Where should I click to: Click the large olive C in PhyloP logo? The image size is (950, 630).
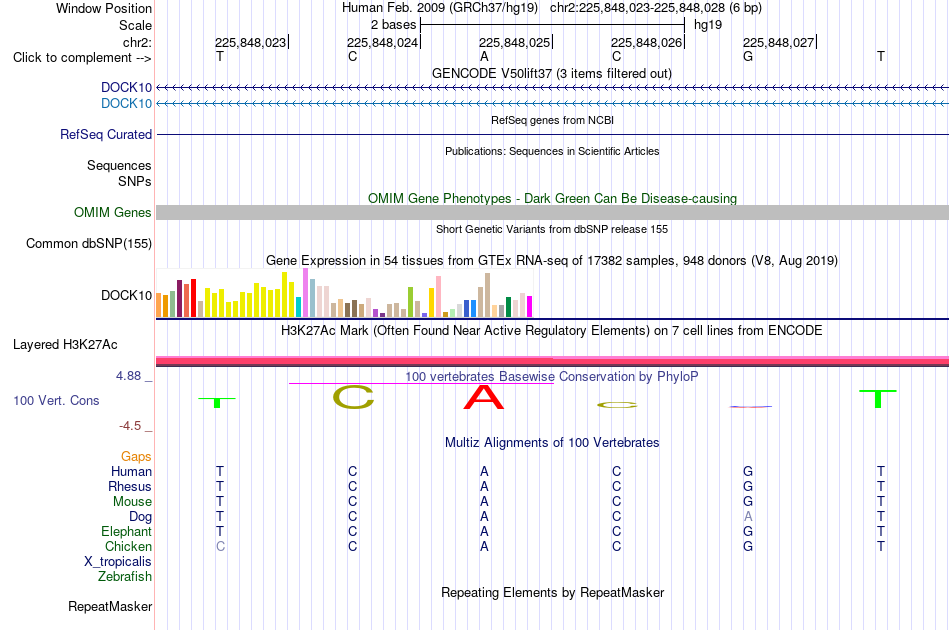(353, 397)
